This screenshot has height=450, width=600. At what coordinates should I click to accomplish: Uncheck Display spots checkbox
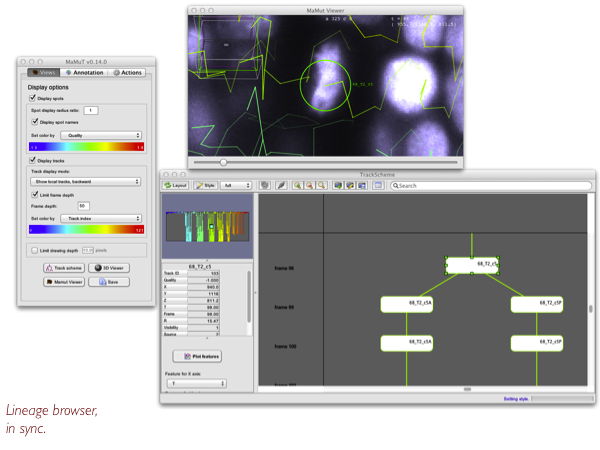(x=34, y=98)
